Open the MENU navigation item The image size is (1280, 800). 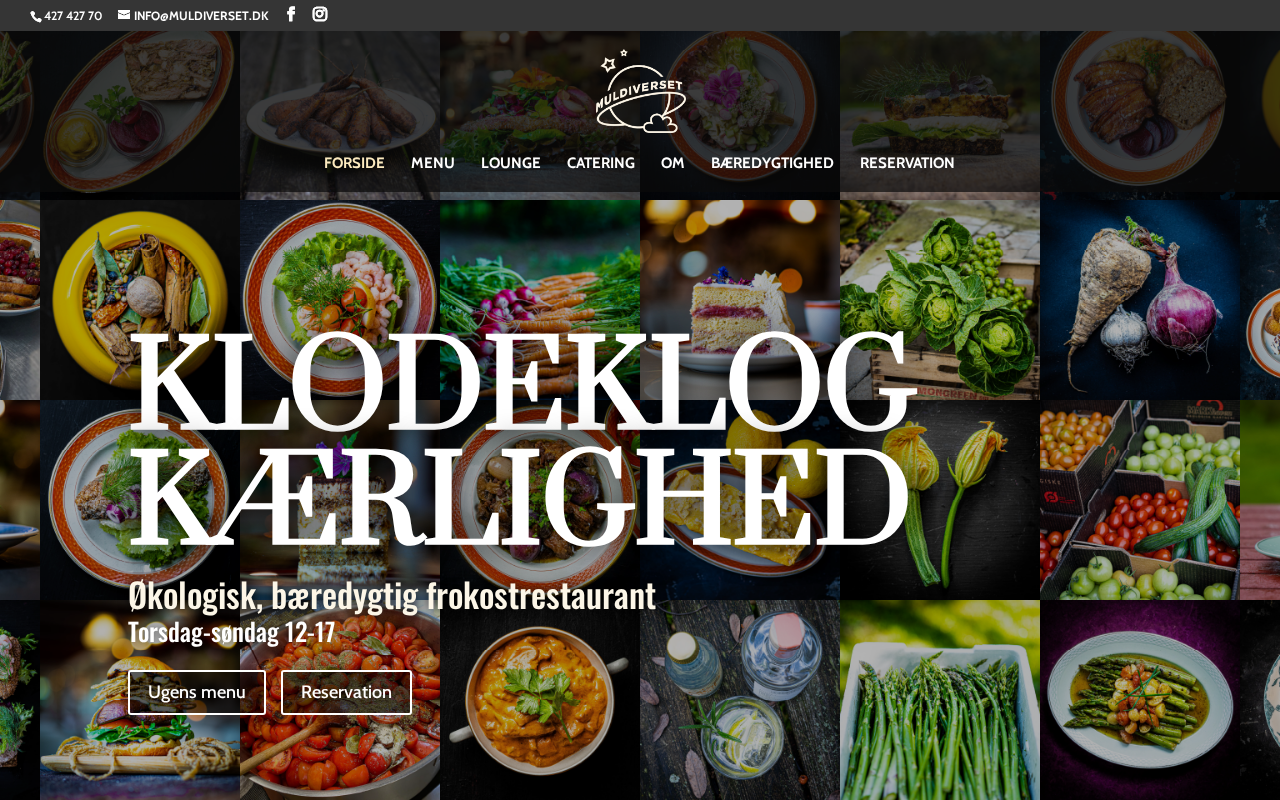(433, 163)
